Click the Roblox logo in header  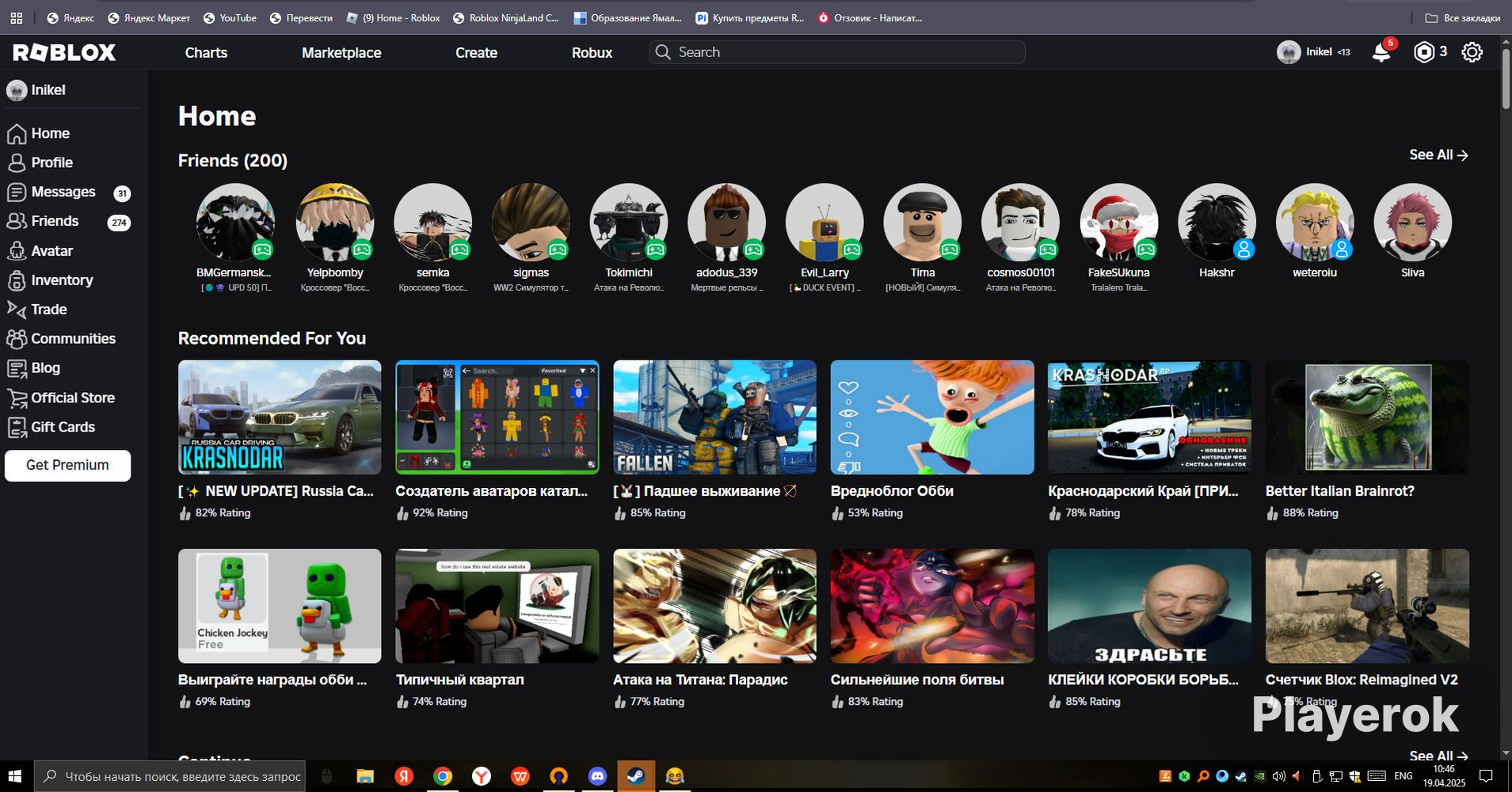[x=64, y=52]
